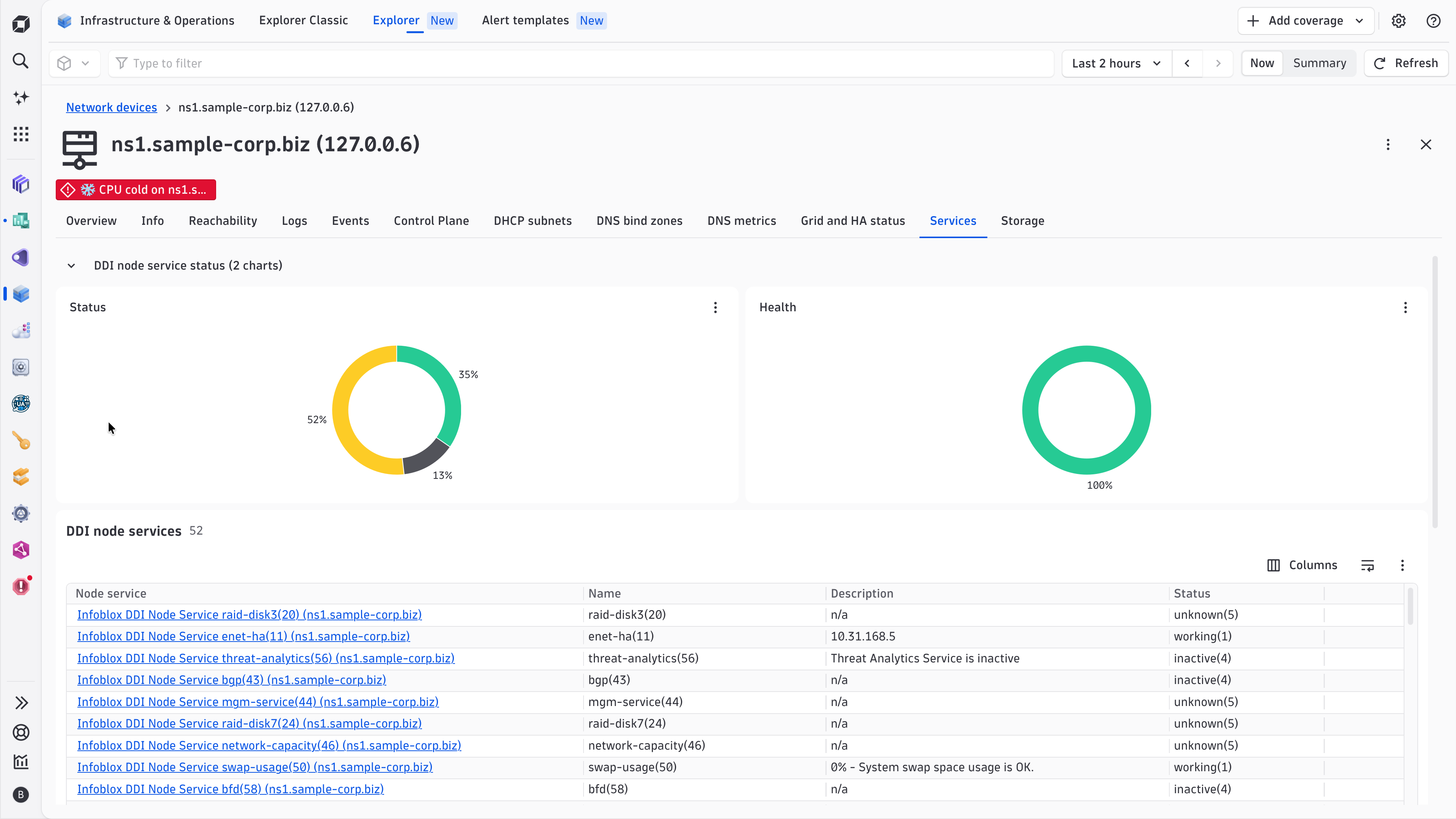Open the Columns selector
This screenshot has height=819, width=1456.
[x=1302, y=565]
